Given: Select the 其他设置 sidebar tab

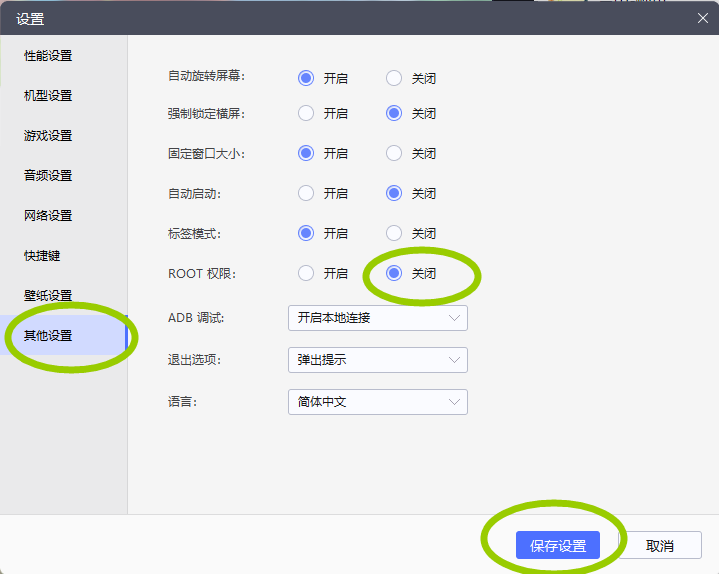Looking at the screenshot, I should [x=48, y=336].
